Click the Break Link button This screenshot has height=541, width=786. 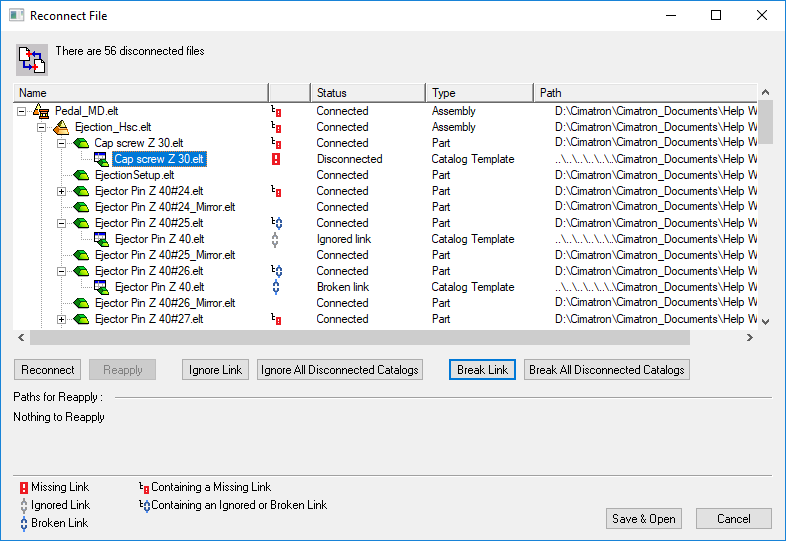click(x=482, y=370)
